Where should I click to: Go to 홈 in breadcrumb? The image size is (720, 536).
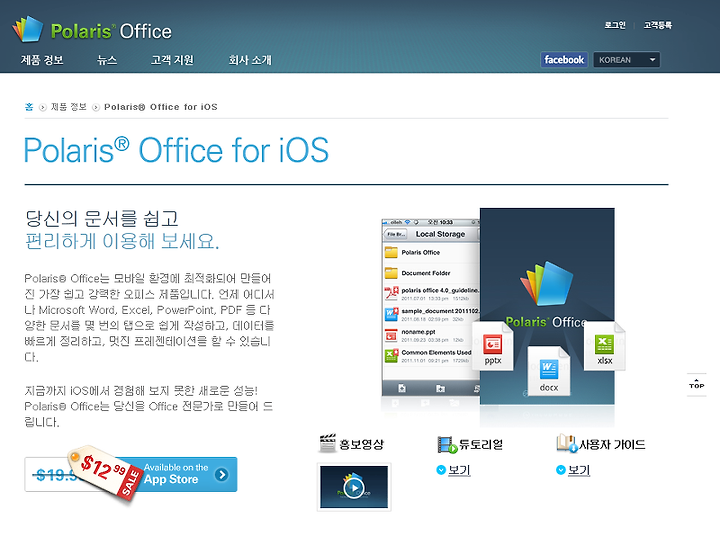coord(29,107)
